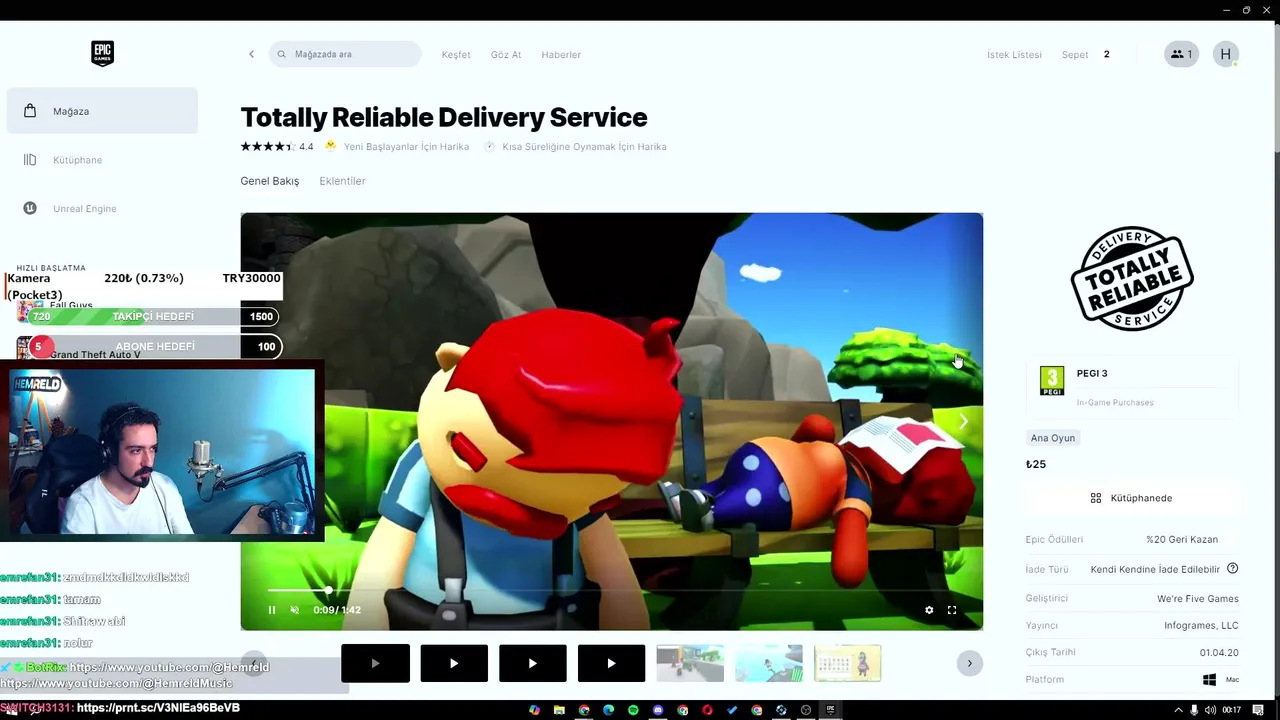Image resolution: width=1280 pixels, height=720 pixels.
Task: Open the volume tray icon
Action: [1210, 710]
